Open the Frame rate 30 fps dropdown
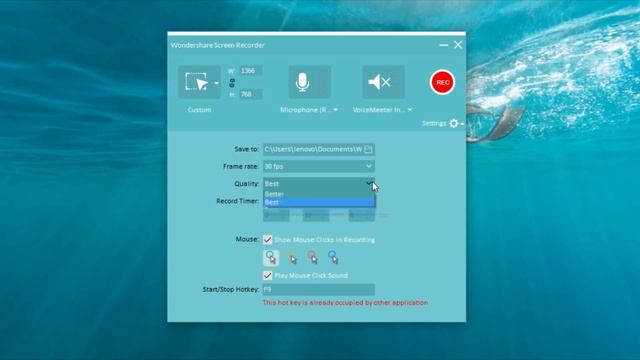640x360 pixels. [x=319, y=167]
